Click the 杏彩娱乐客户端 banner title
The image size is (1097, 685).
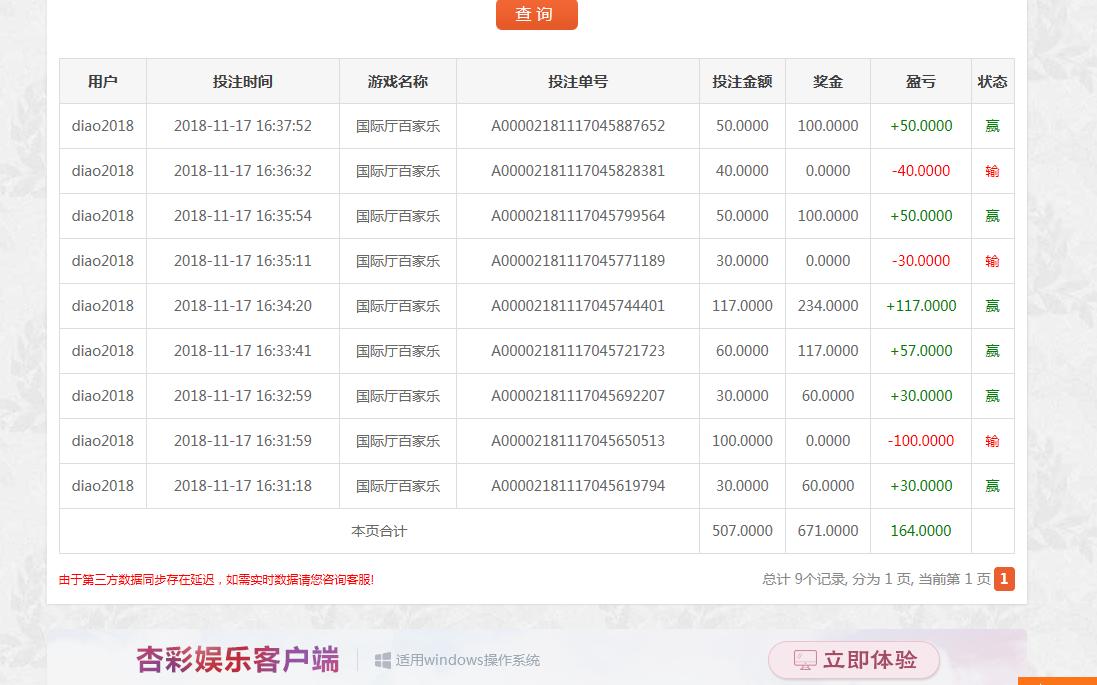click(237, 660)
